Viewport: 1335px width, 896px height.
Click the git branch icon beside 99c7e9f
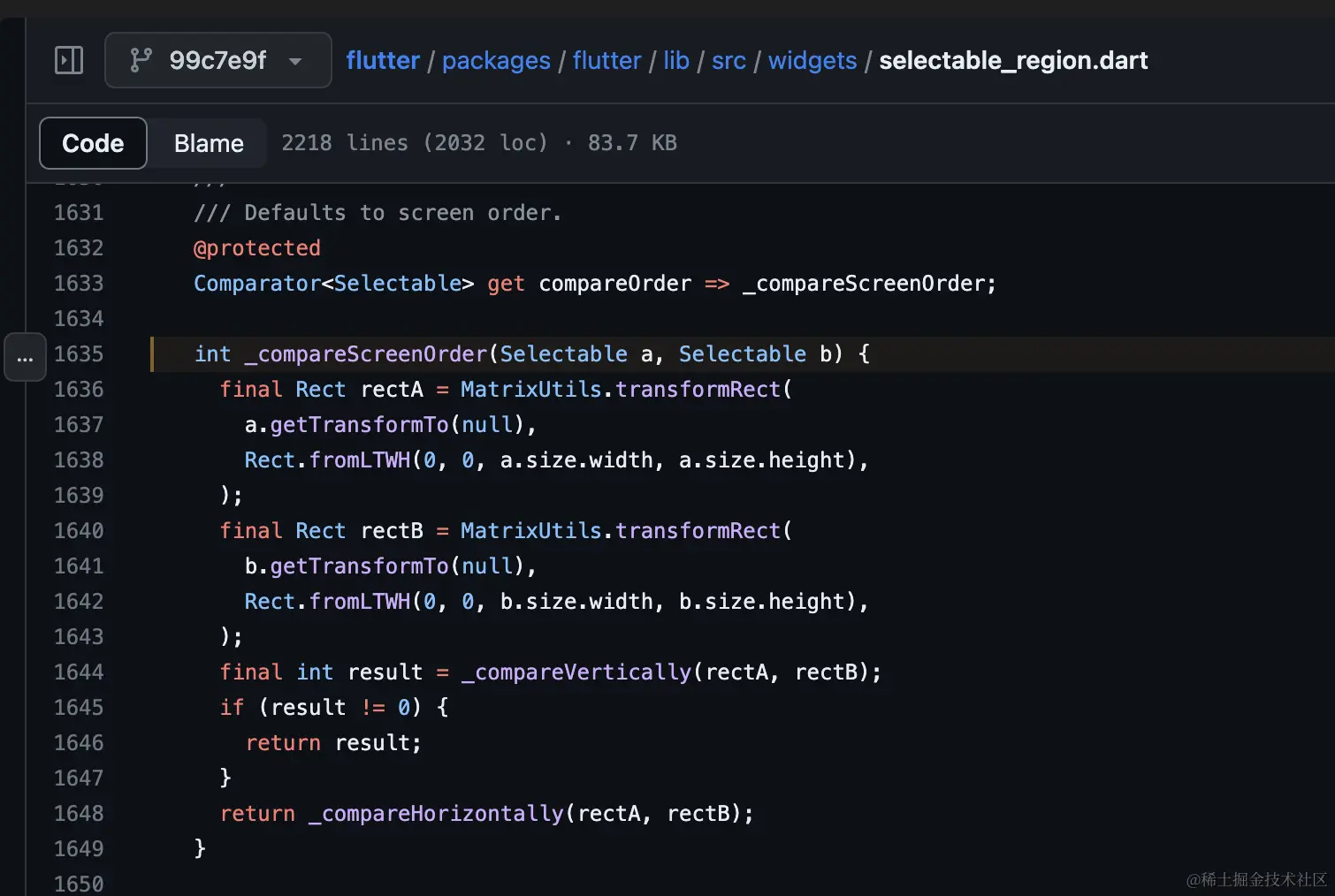click(x=141, y=60)
